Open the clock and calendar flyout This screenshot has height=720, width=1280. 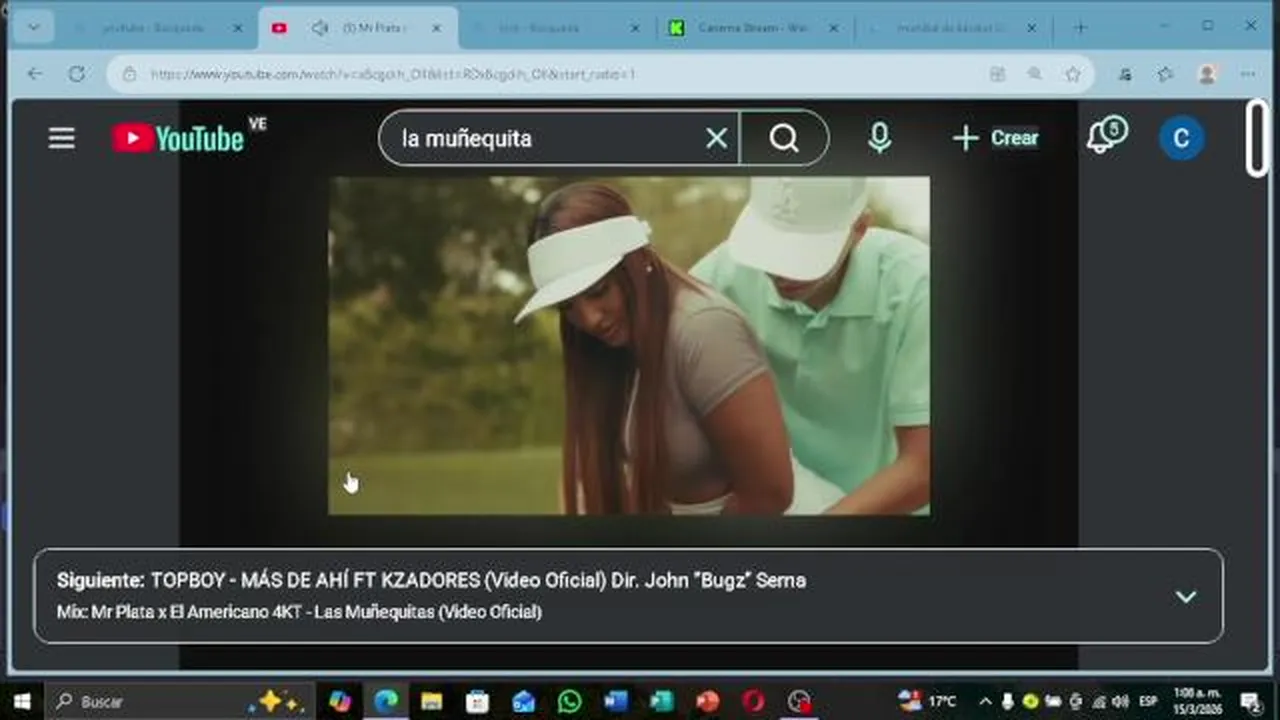(x=1197, y=702)
